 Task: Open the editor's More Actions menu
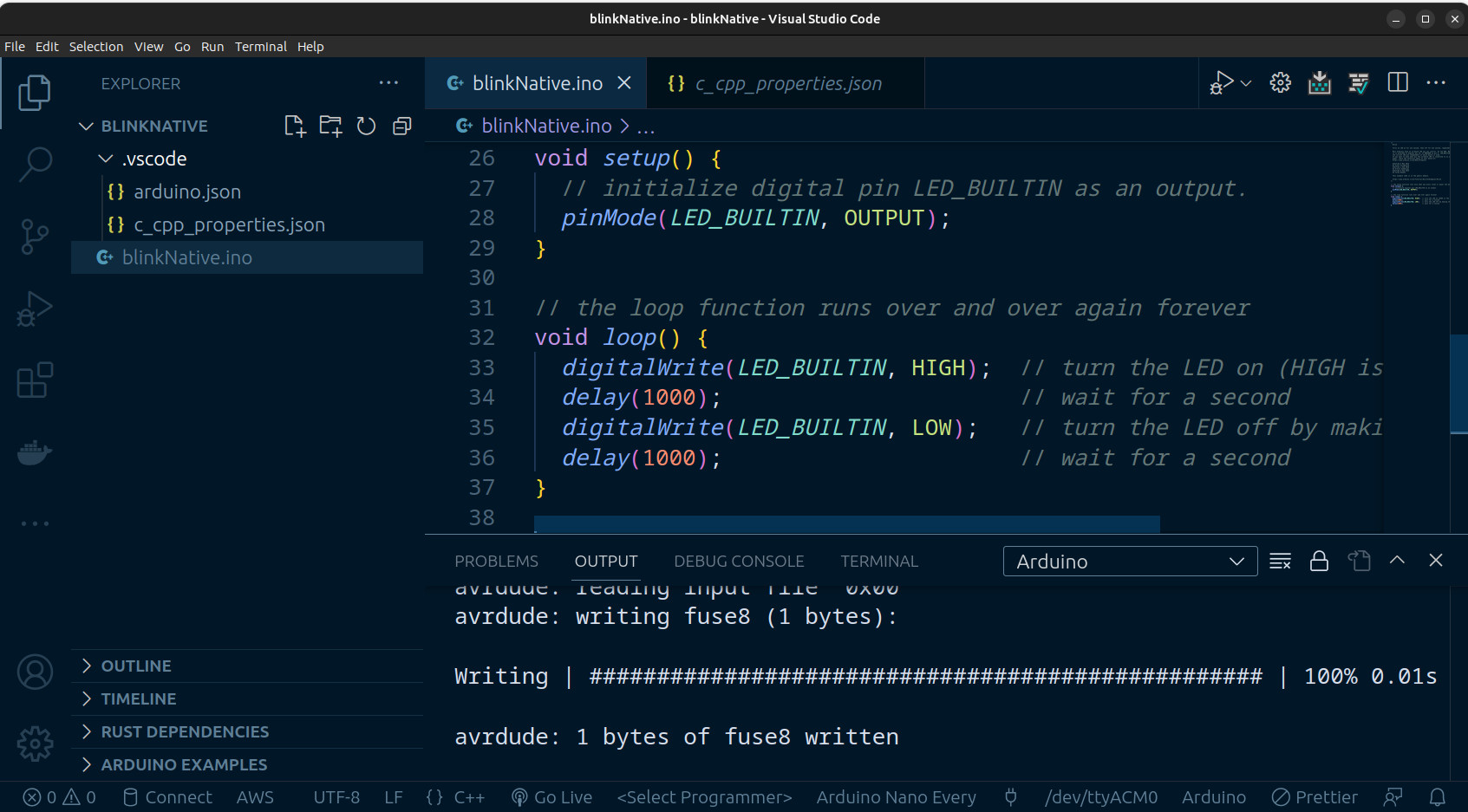point(1436,82)
